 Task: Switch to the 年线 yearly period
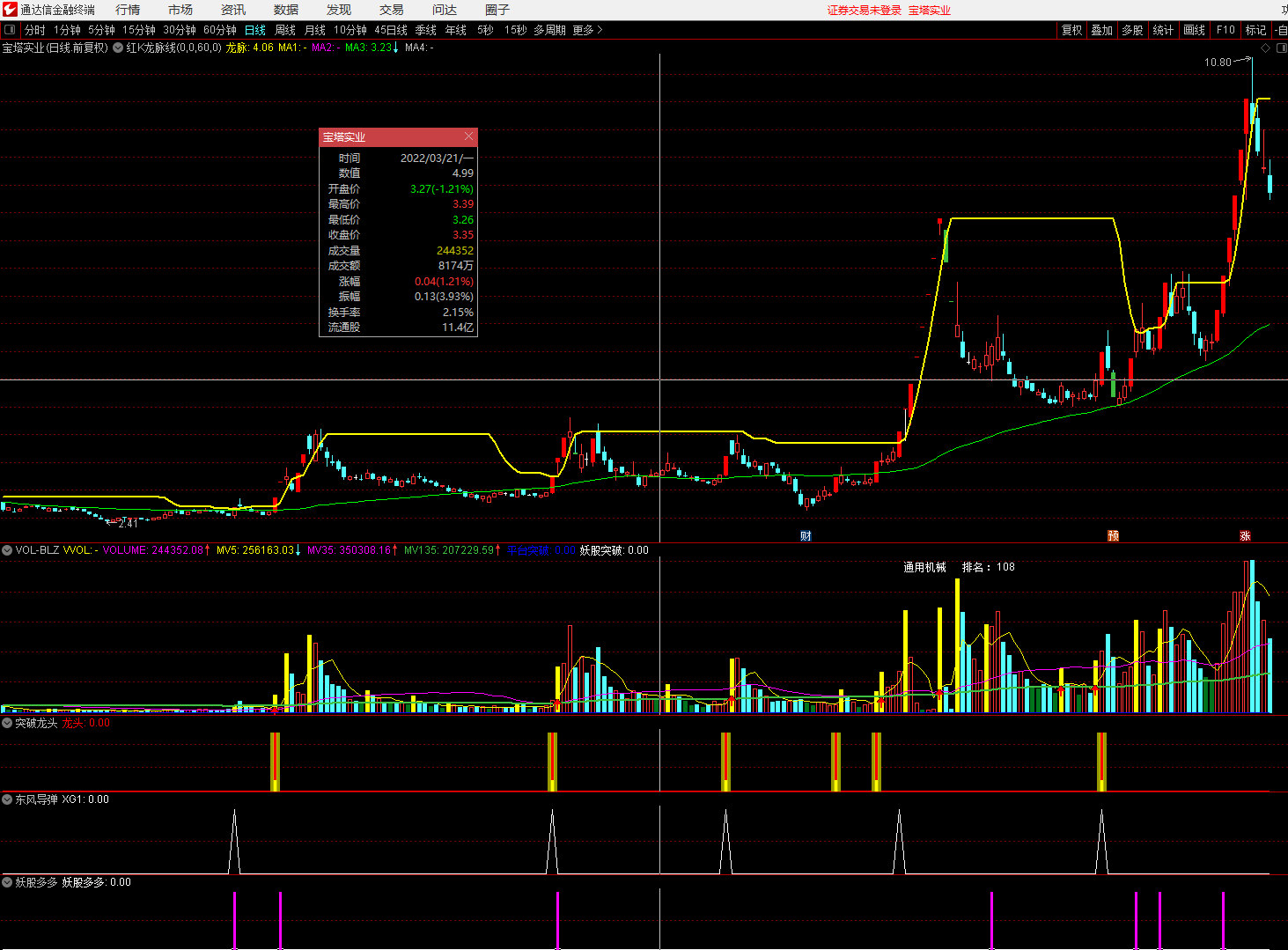coord(456,30)
